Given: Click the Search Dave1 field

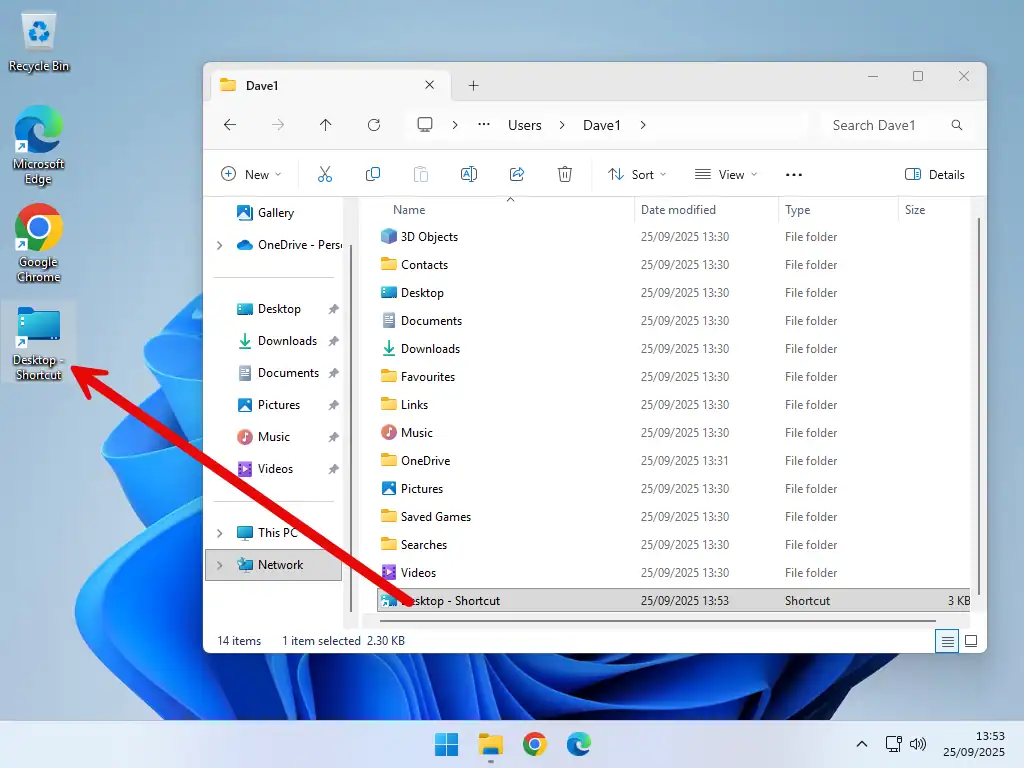Looking at the screenshot, I should coord(896,125).
